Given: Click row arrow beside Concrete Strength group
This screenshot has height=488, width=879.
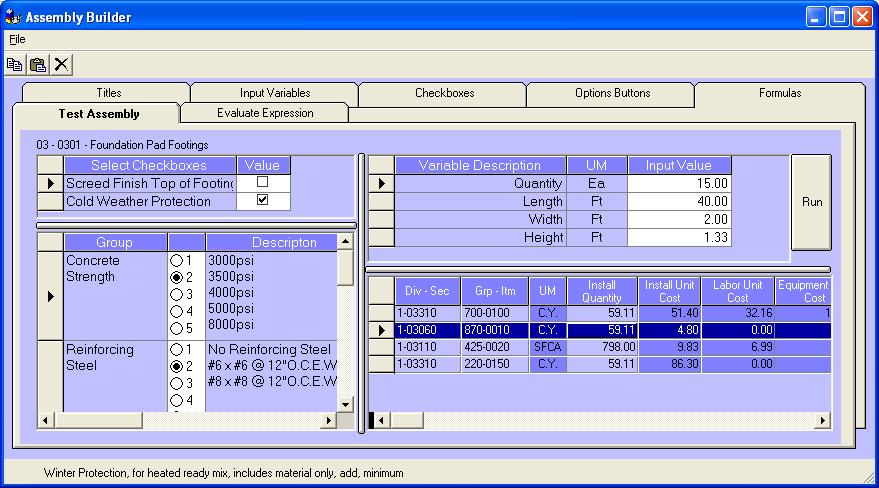Looking at the screenshot, I should (x=50, y=296).
